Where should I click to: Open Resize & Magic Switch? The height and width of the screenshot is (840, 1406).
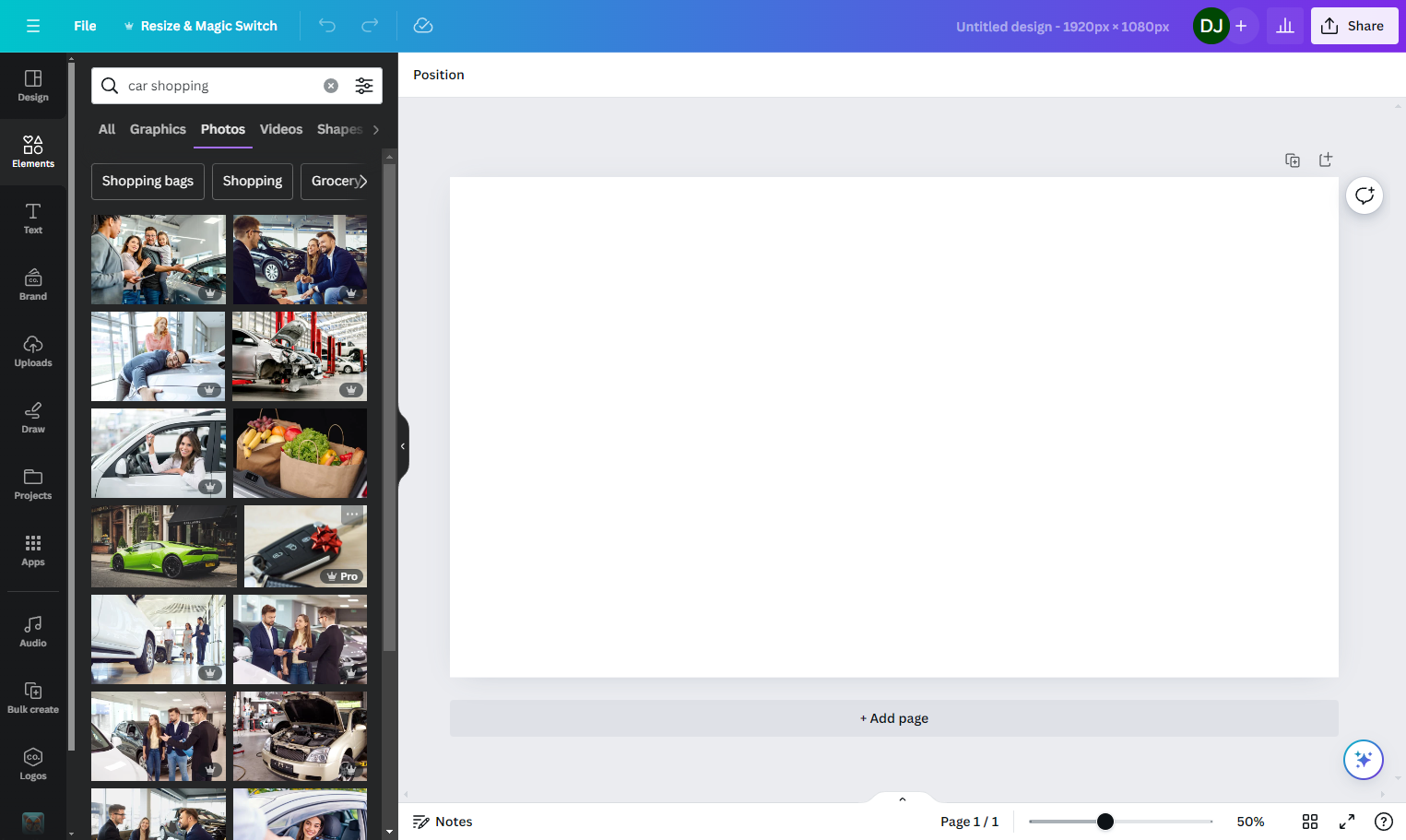point(200,26)
